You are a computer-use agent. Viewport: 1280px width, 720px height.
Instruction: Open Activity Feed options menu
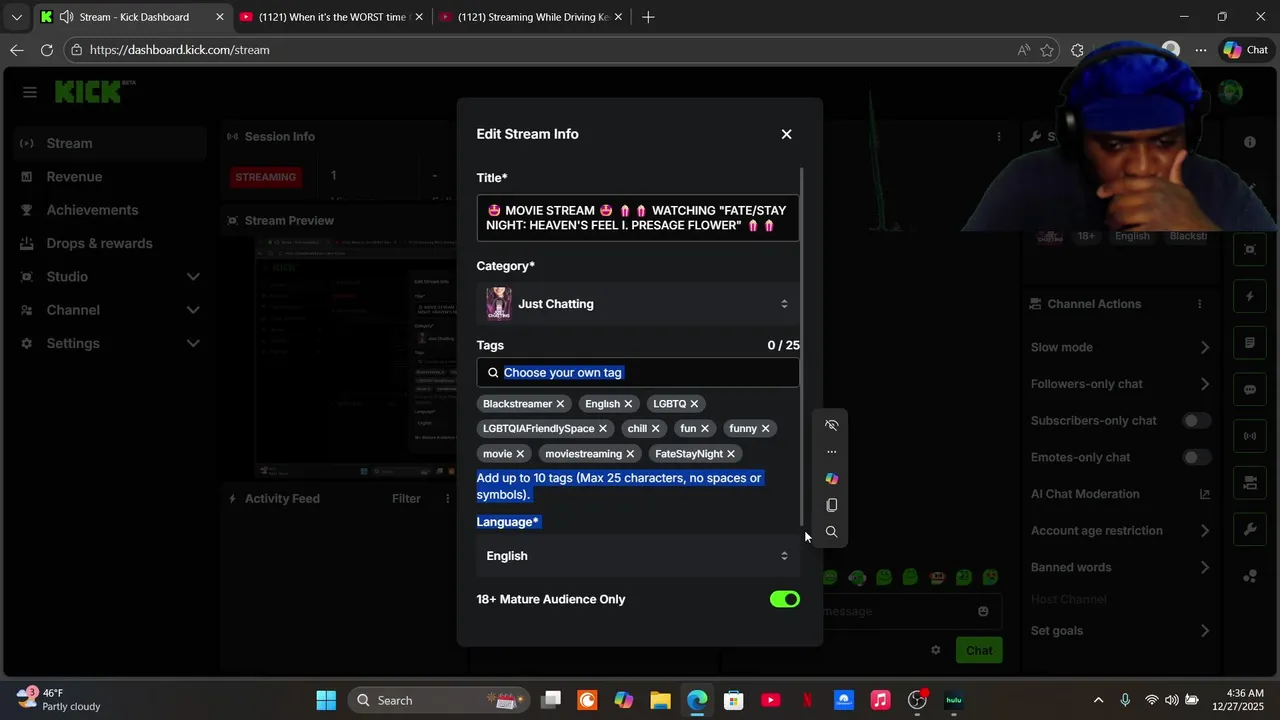point(448,499)
